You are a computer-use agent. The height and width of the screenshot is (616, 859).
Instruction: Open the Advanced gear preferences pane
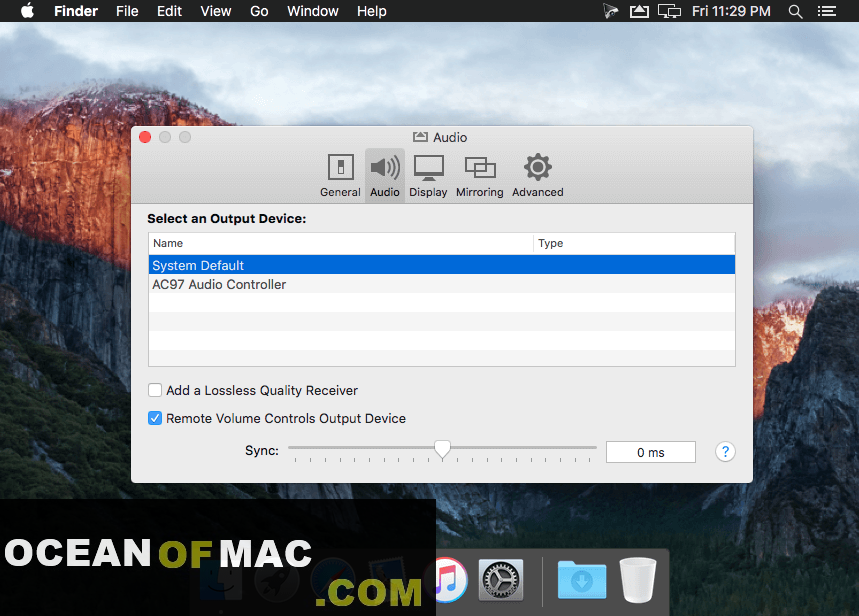coord(537,175)
